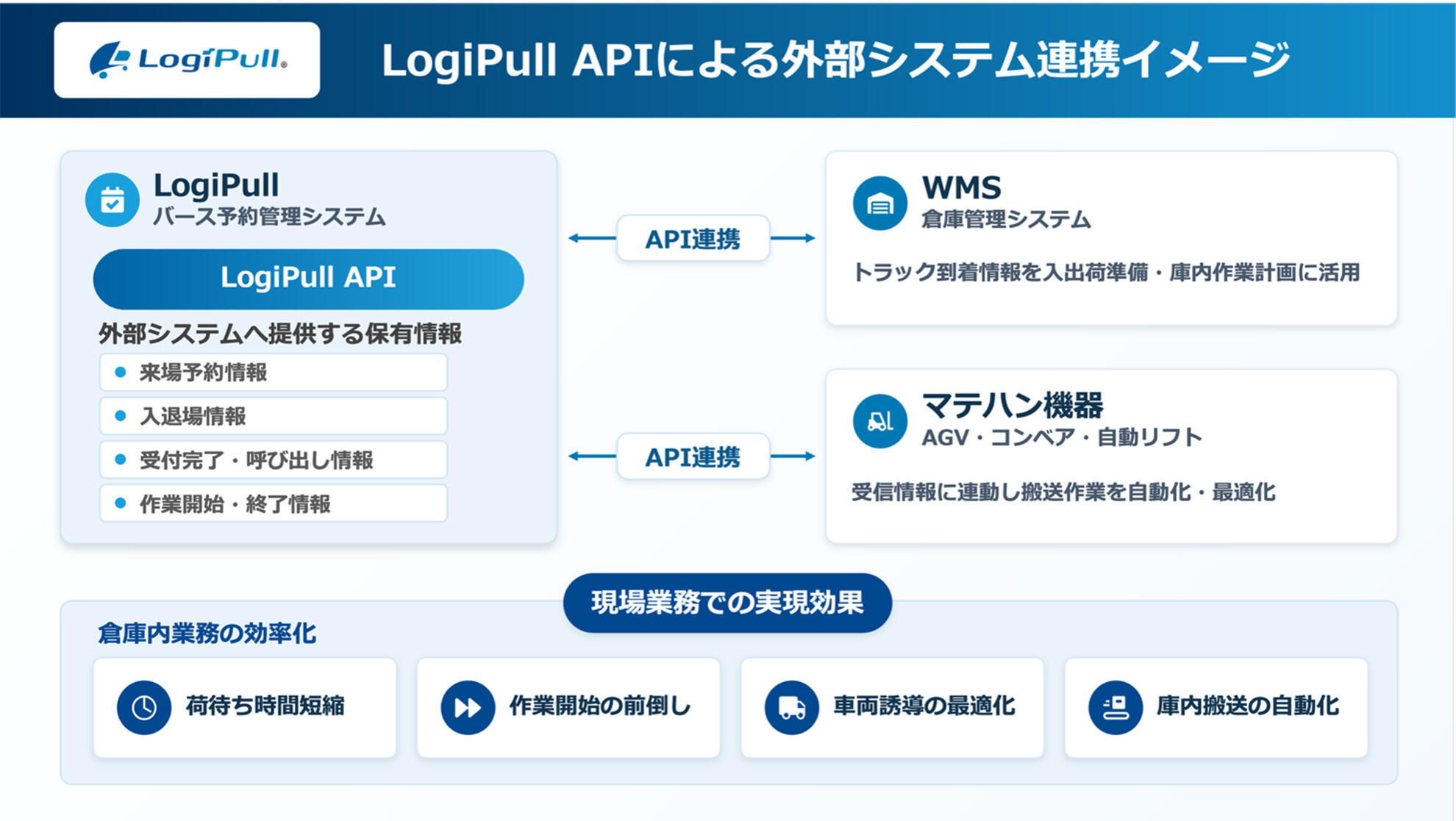The image size is (1456, 821).
Task: Select the 作業開始・終了情報 list item
Action: click(x=274, y=503)
